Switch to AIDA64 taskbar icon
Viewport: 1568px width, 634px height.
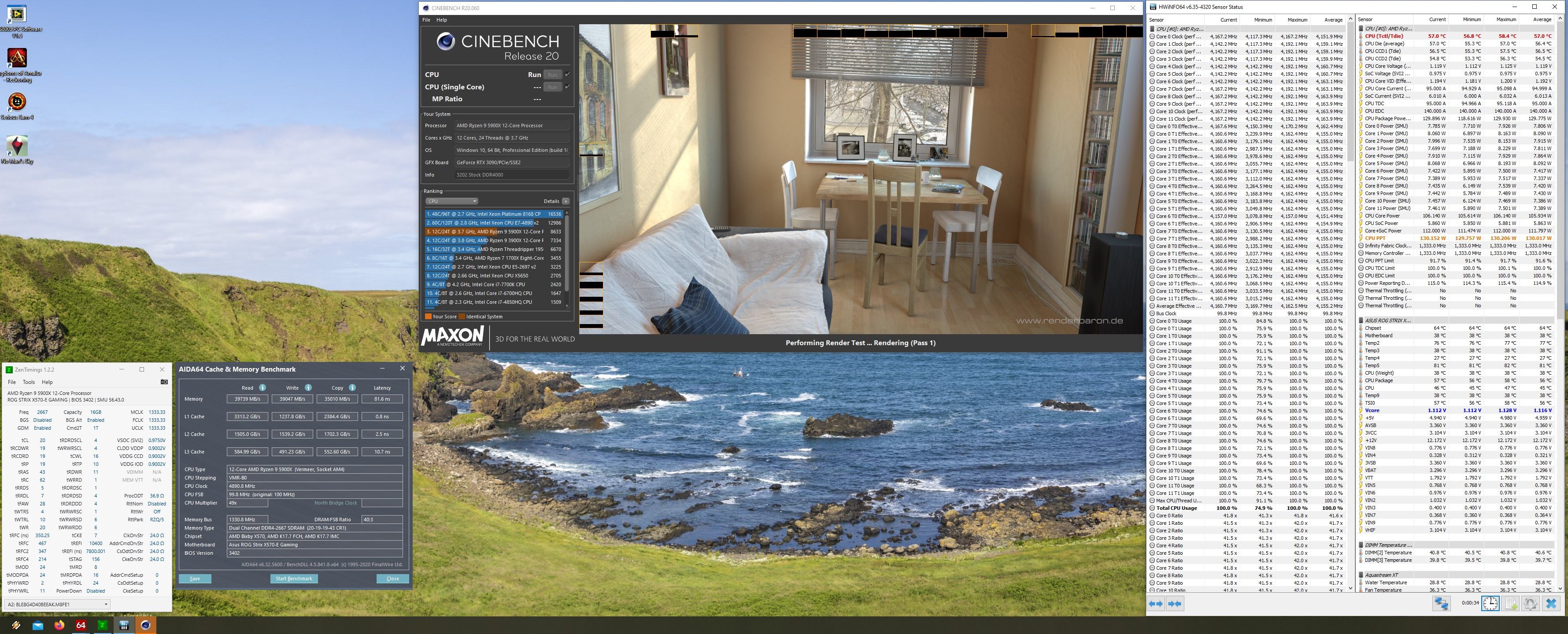pos(80,625)
